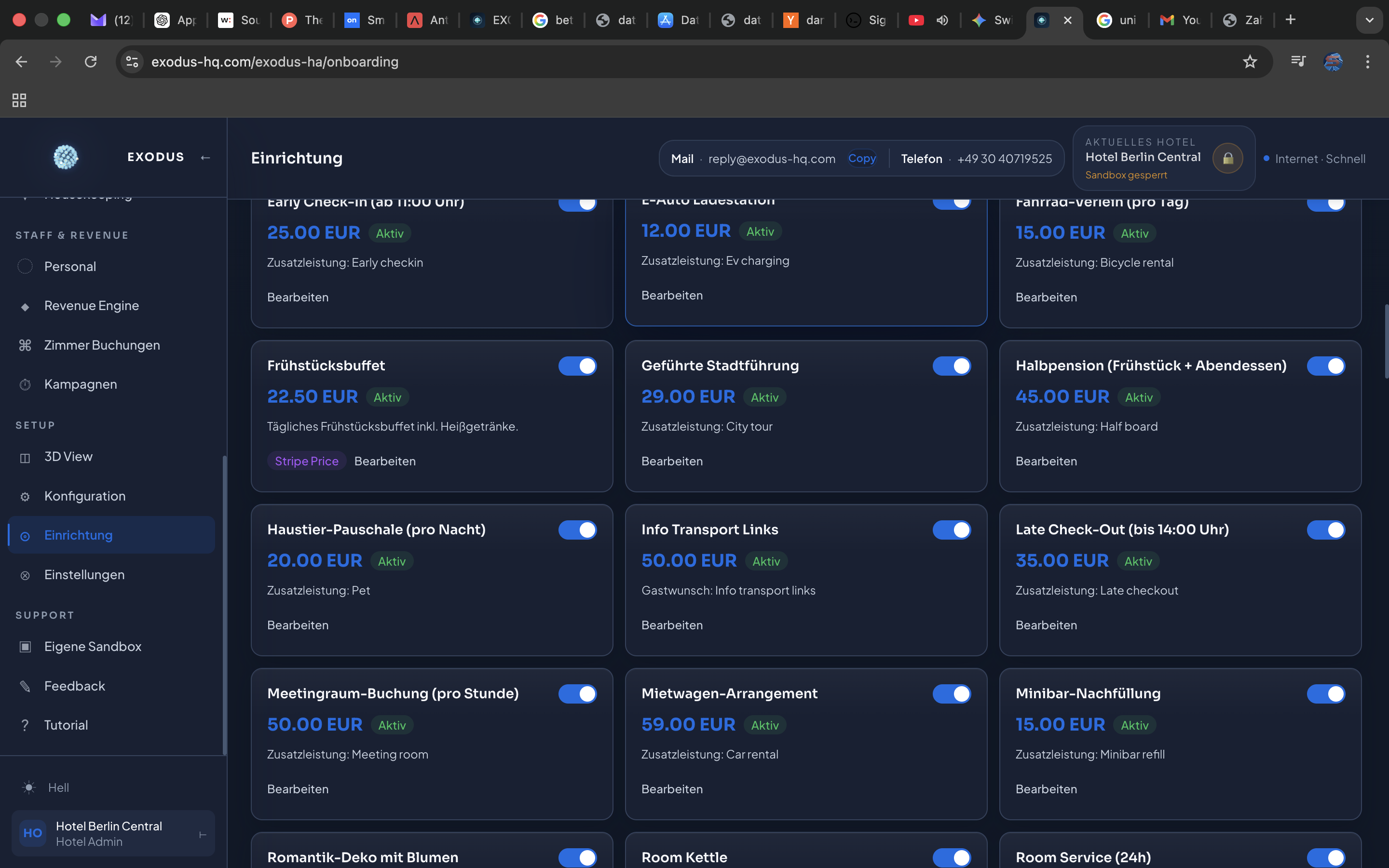This screenshot has height=868, width=1389.
Task: Toggle Mietwagen-Arrangement switch
Action: [x=952, y=693]
